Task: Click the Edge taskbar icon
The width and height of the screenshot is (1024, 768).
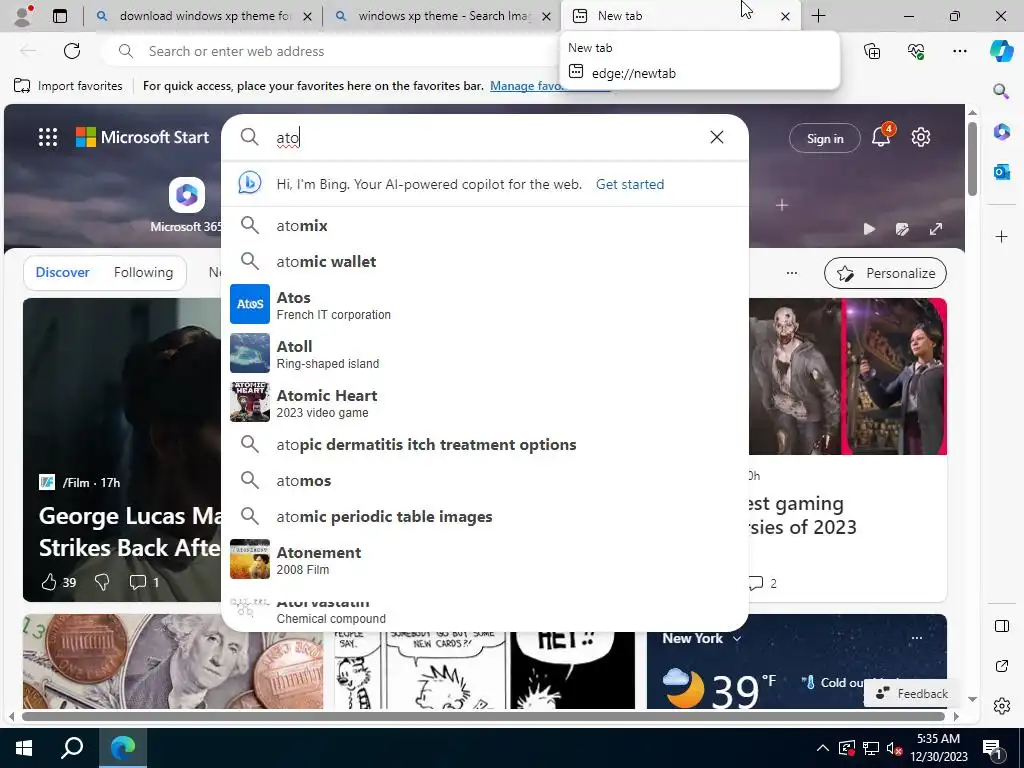Action: pos(123,748)
